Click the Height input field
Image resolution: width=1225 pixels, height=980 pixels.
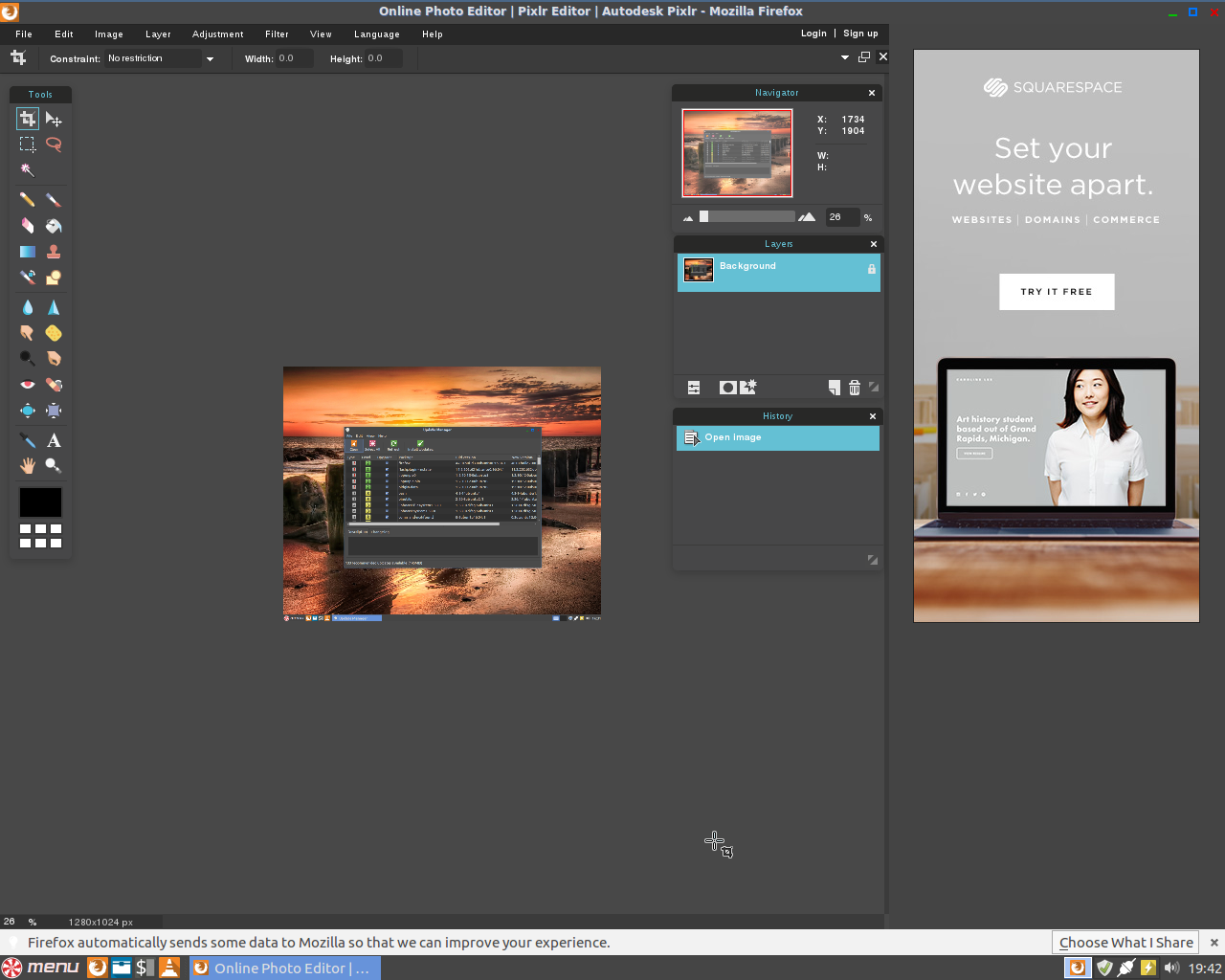point(384,58)
